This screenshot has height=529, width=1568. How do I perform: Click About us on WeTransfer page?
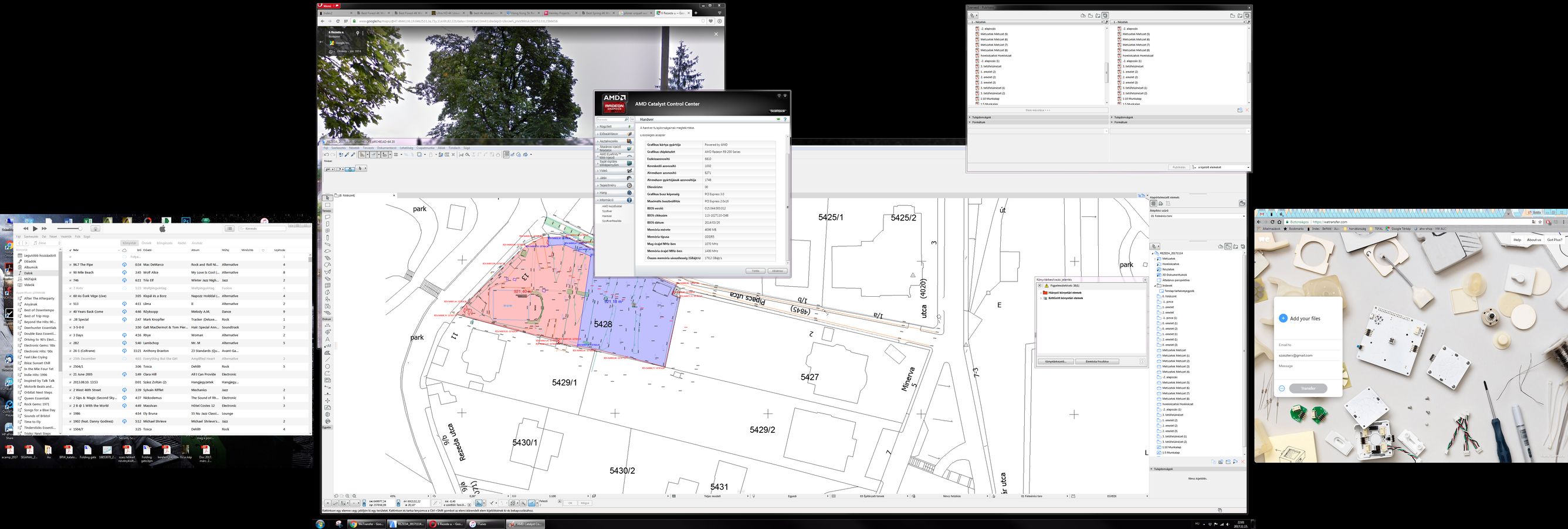pyautogui.click(x=1534, y=240)
